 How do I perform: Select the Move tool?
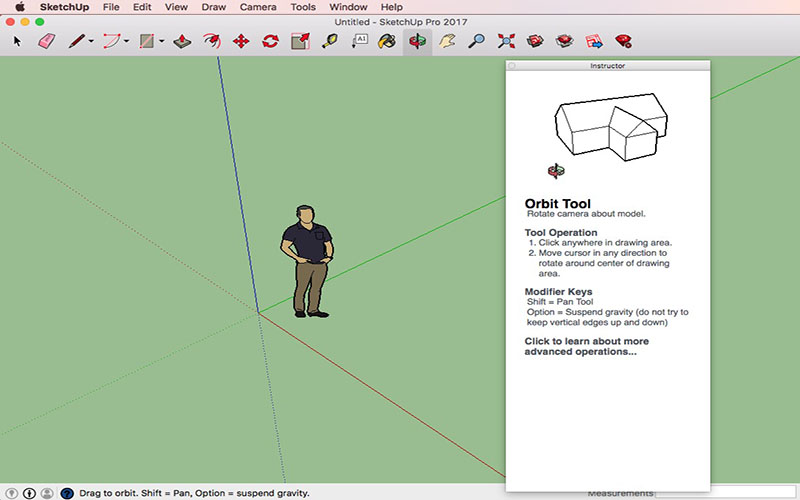[x=241, y=41]
